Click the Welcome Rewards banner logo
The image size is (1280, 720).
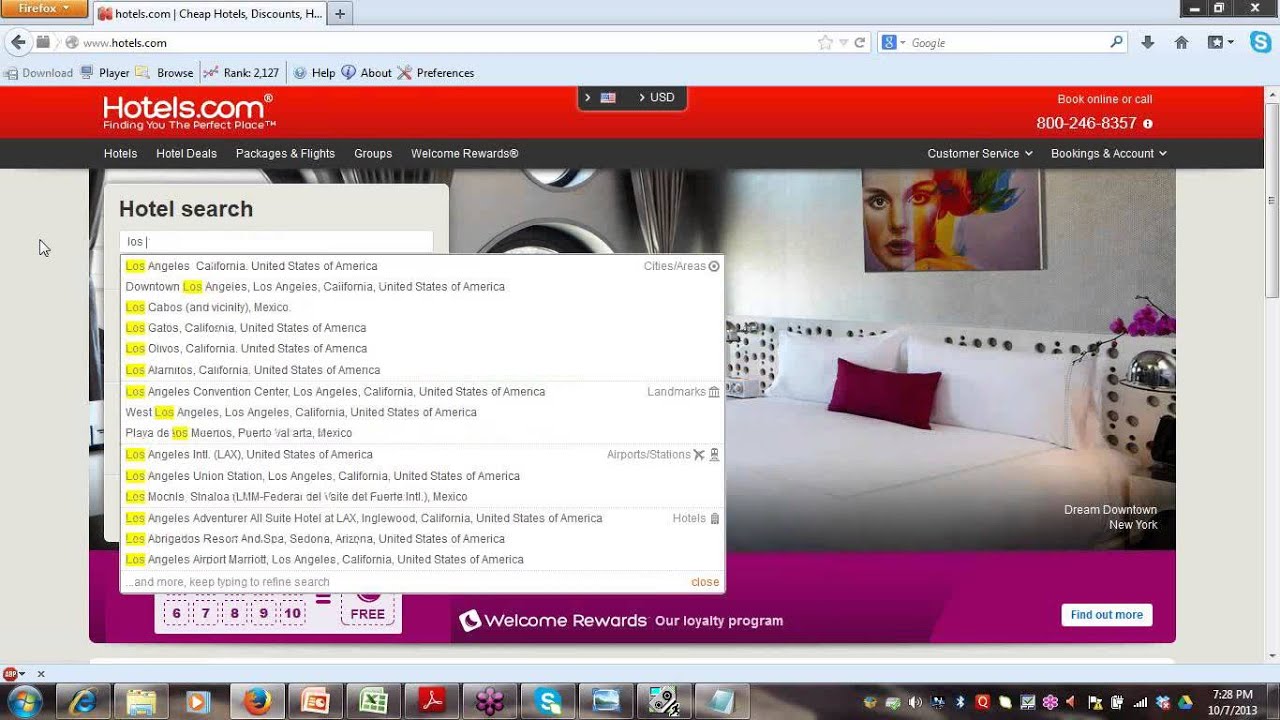[553, 621]
